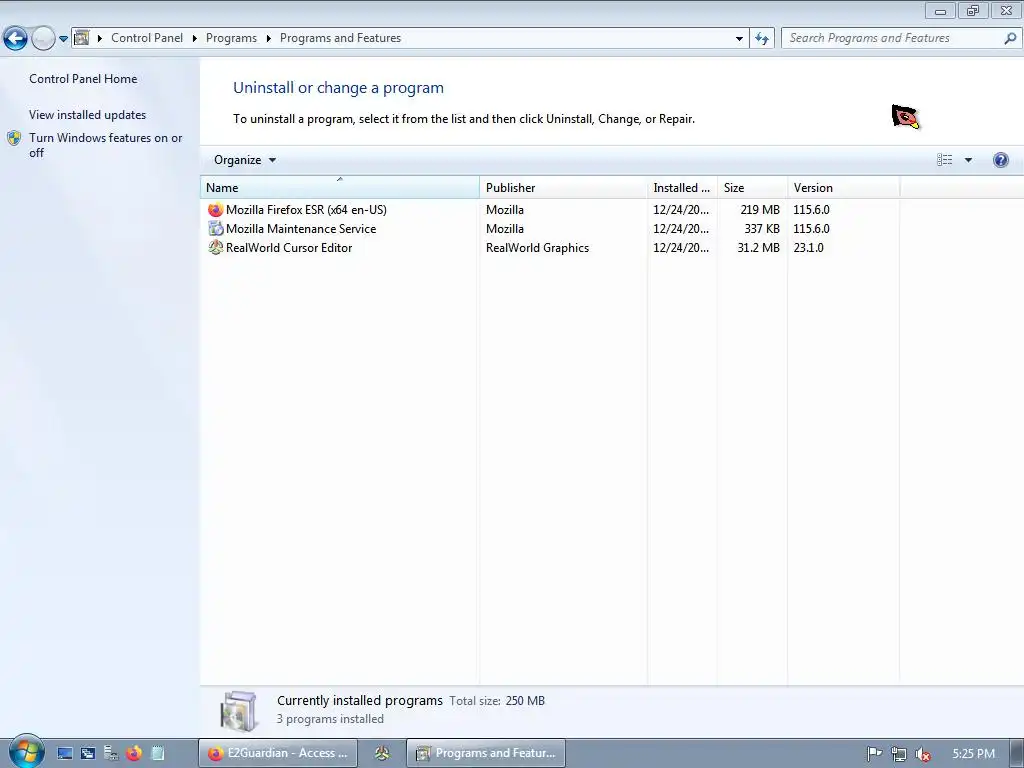Click Programs and Features breadcrumb
The image size is (1024, 768).
click(340, 38)
